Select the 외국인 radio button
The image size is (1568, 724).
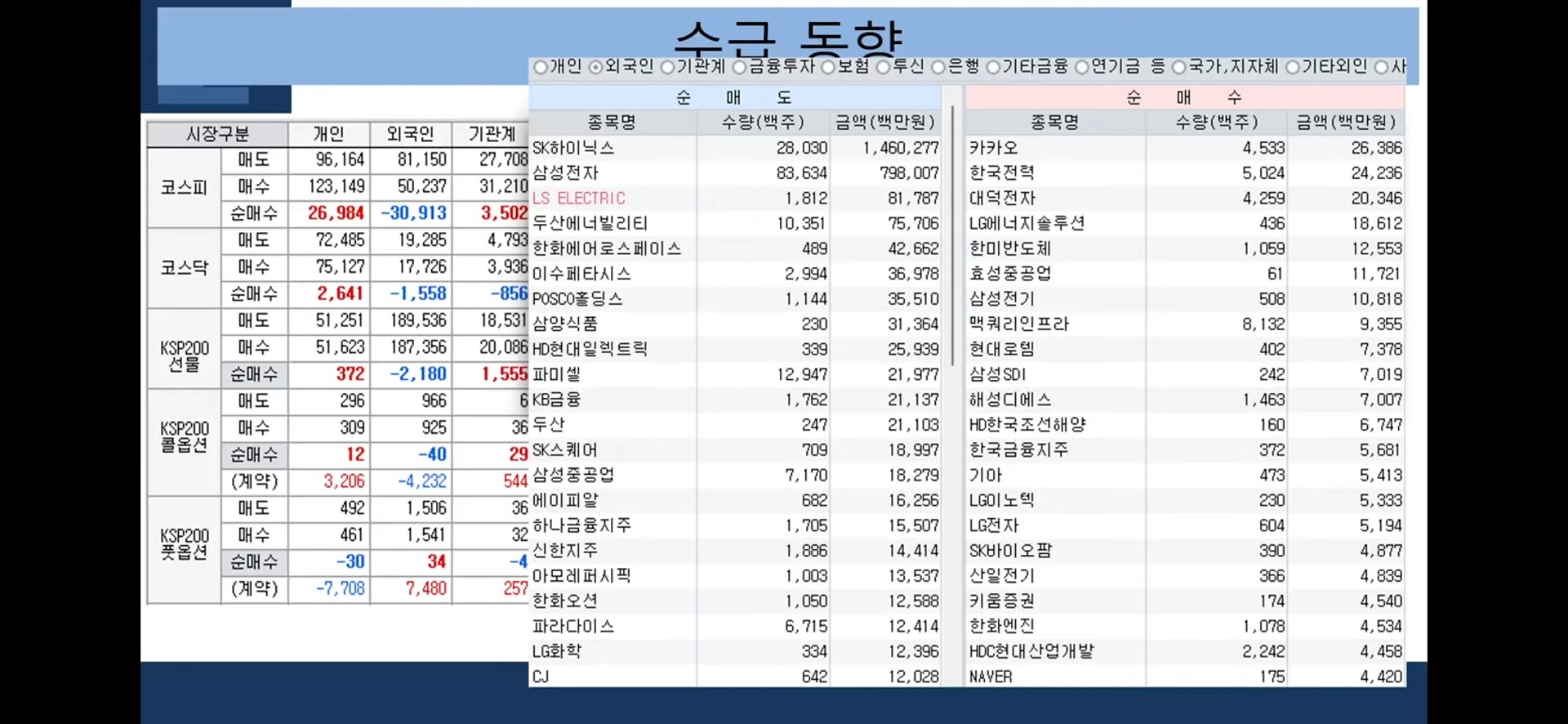click(595, 68)
